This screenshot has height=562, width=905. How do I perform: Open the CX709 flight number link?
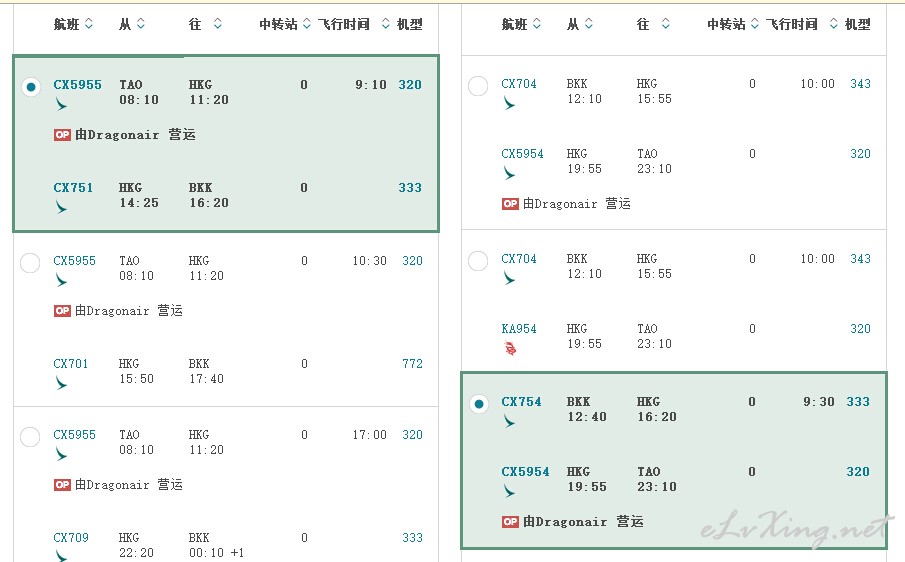point(71,538)
